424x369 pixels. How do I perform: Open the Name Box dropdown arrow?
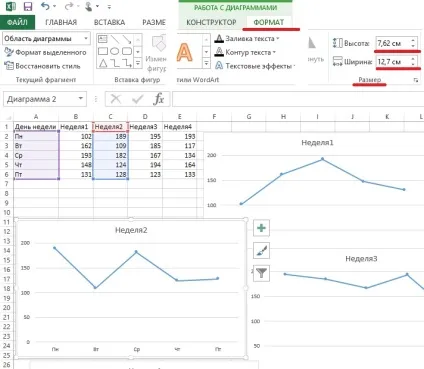81,99
